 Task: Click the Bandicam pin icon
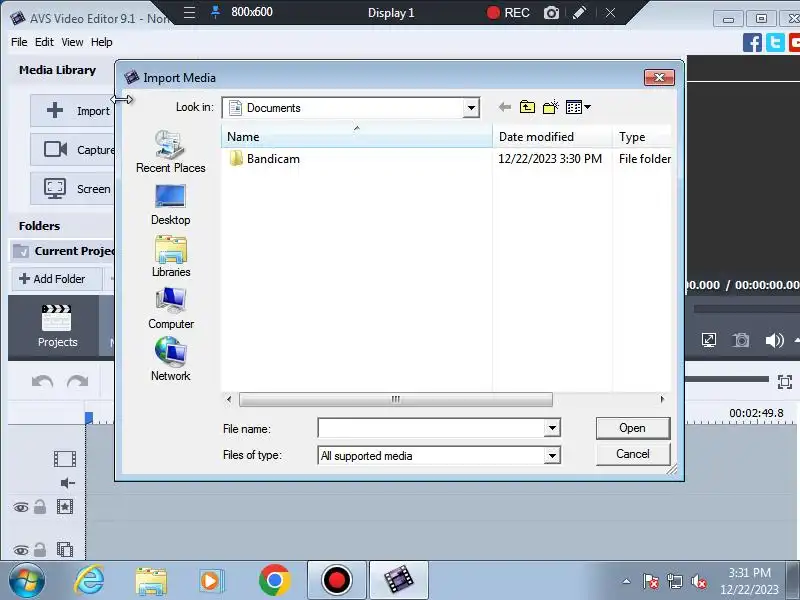(215, 12)
